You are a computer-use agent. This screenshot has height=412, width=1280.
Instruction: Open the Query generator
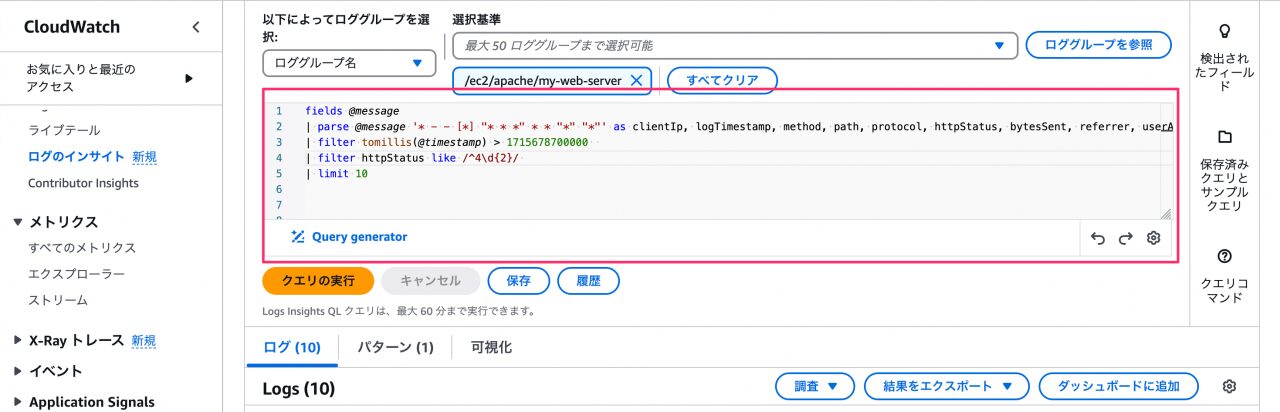[349, 237]
